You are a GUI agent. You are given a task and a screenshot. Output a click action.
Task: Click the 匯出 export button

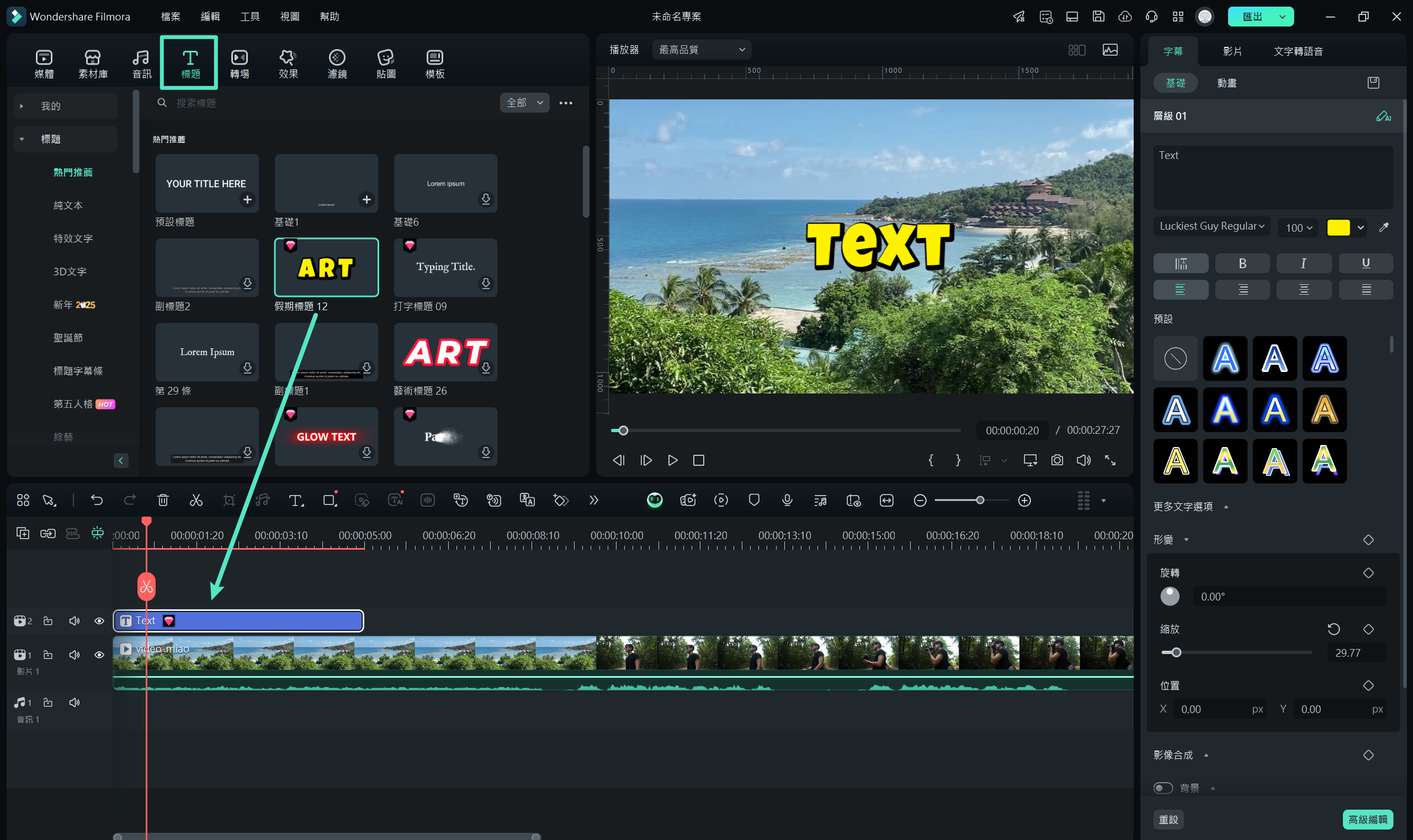1252,17
